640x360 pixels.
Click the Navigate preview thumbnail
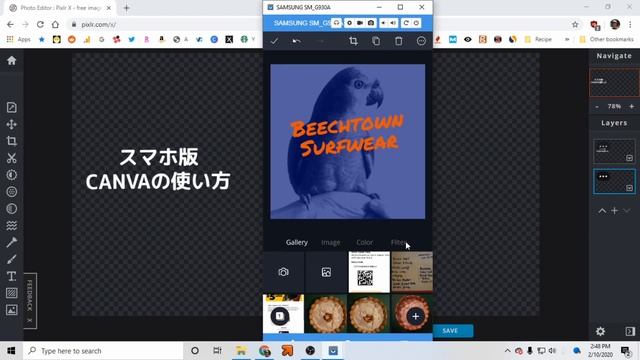pyautogui.click(x=614, y=82)
